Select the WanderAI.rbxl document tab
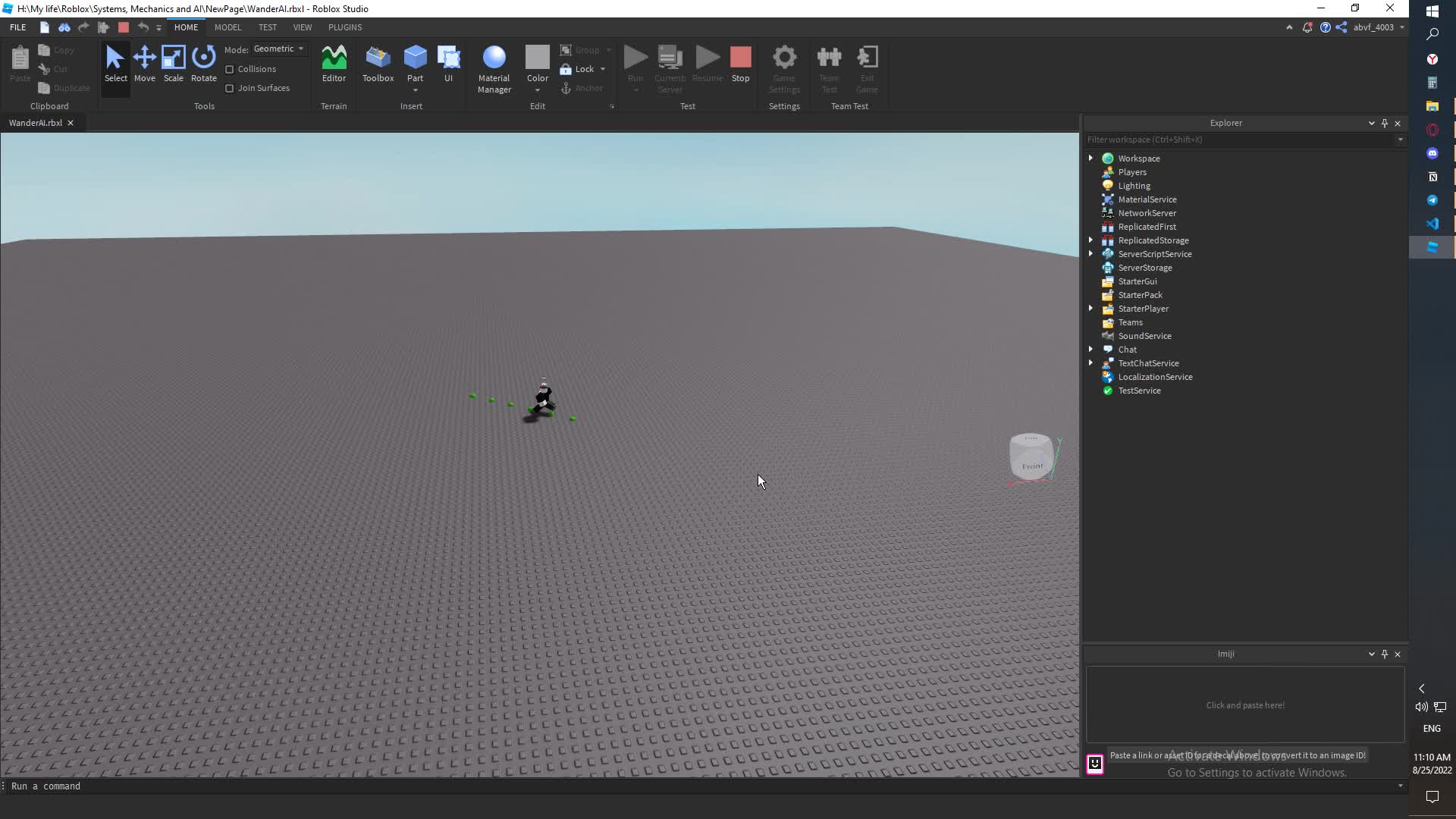This screenshot has height=819, width=1456. click(x=36, y=123)
